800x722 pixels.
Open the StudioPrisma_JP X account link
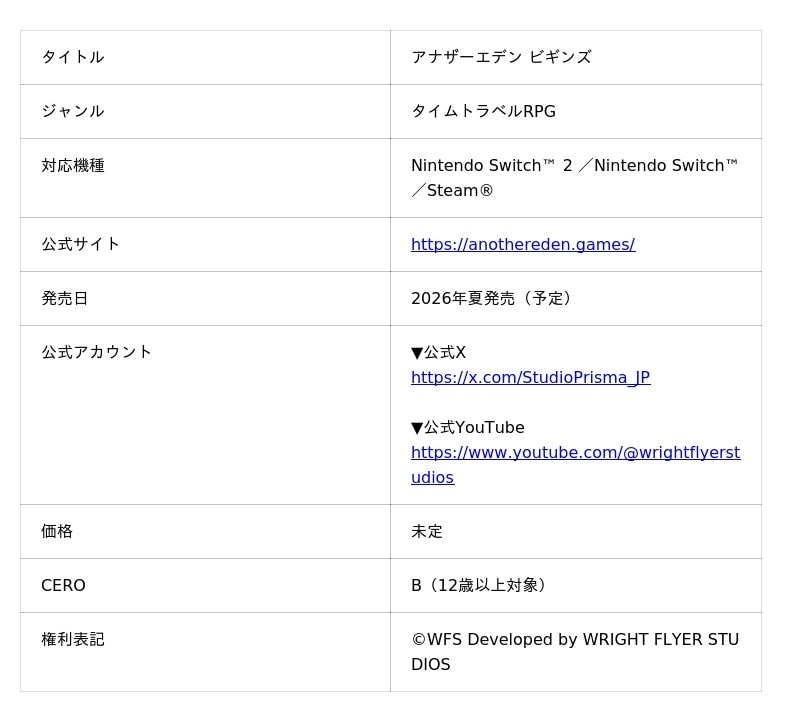point(530,377)
